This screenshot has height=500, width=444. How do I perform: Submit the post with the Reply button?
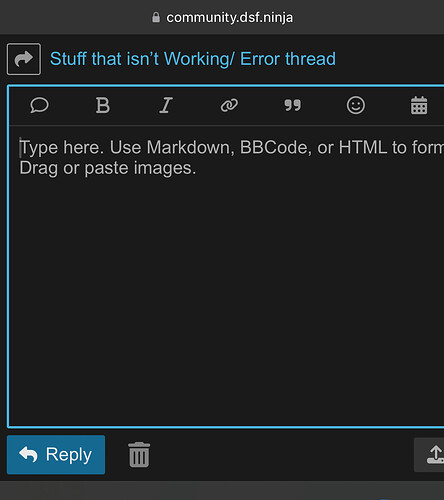click(x=56, y=455)
